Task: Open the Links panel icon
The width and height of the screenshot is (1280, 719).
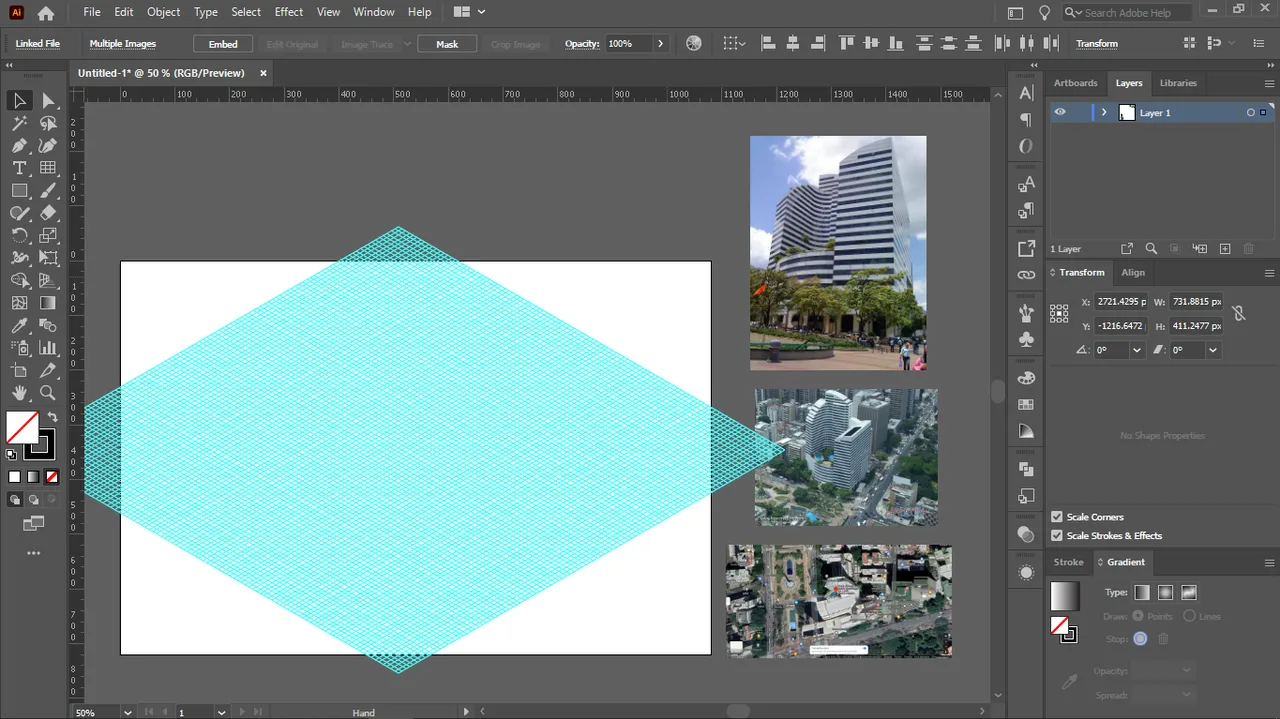Action: point(1026,275)
